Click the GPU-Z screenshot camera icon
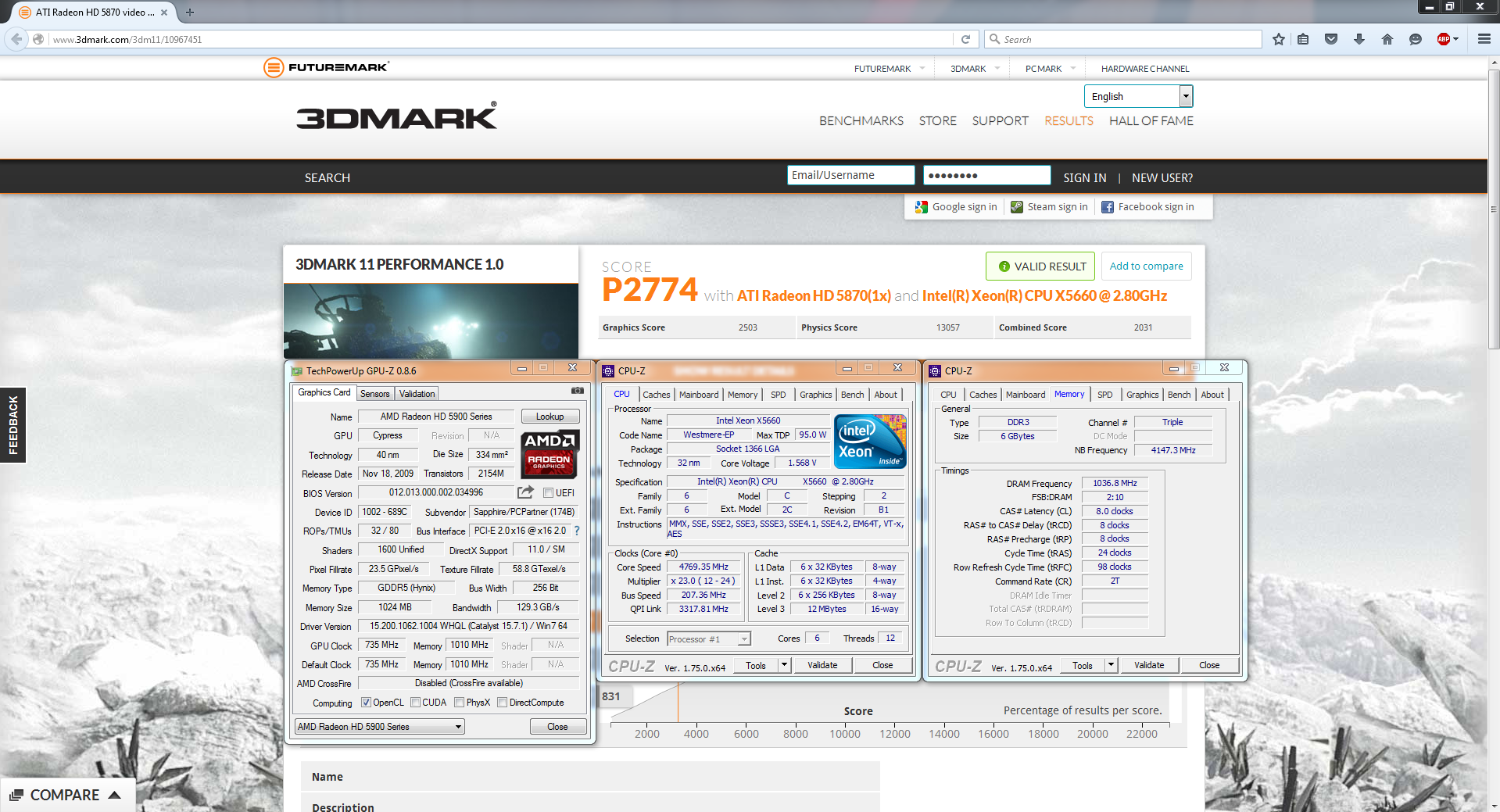Image resolution: width=1500 pixels, height=812 pixels. (578, 390)
